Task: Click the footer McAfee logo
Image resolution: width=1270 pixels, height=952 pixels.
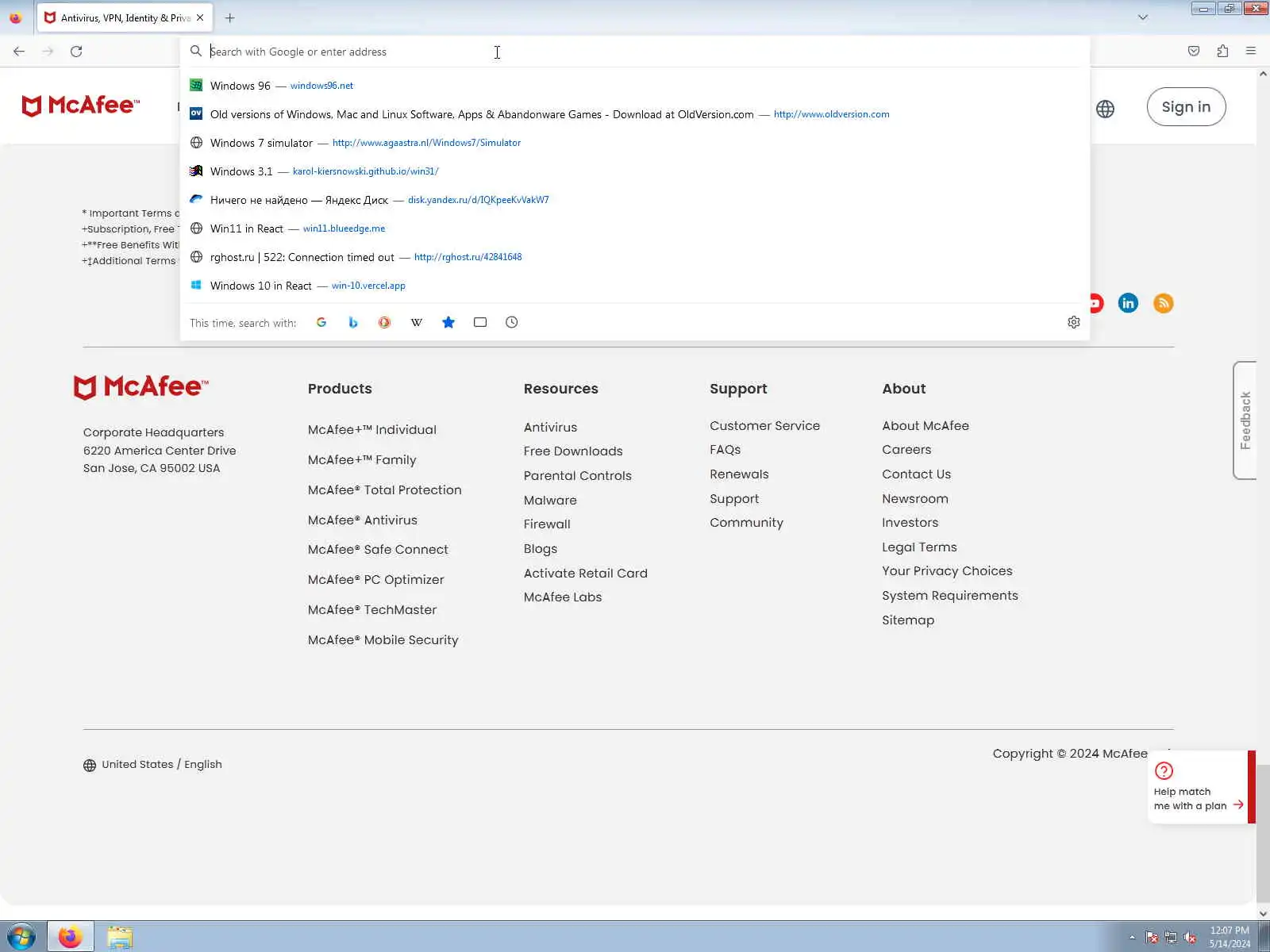Action: tap(141, 387)
